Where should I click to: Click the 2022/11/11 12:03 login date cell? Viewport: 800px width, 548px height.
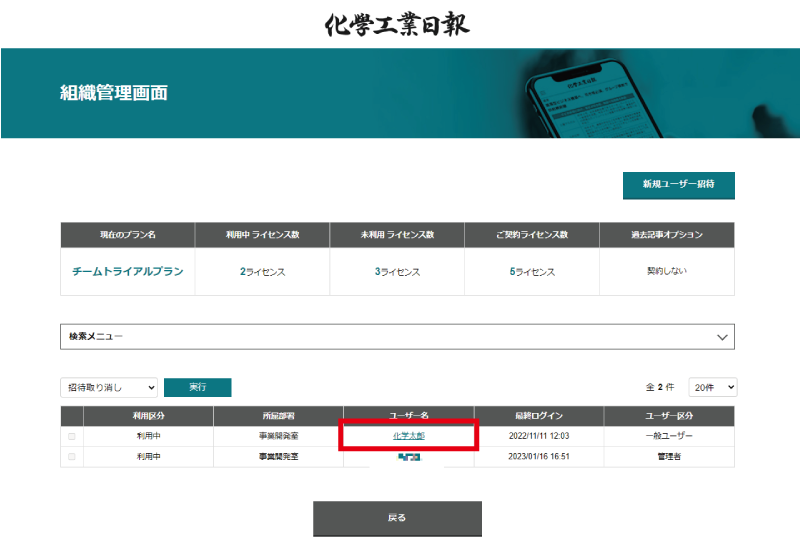(539, 436)
